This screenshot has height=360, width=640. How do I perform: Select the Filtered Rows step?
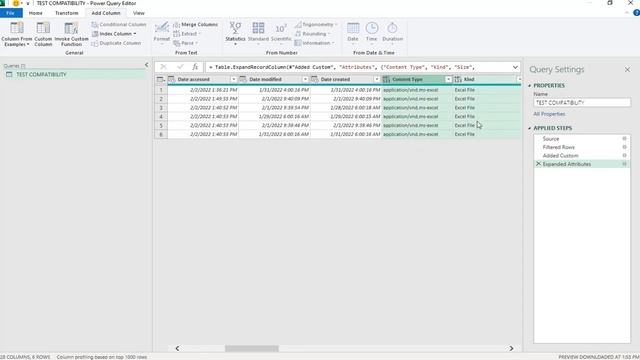coord(558,147)
